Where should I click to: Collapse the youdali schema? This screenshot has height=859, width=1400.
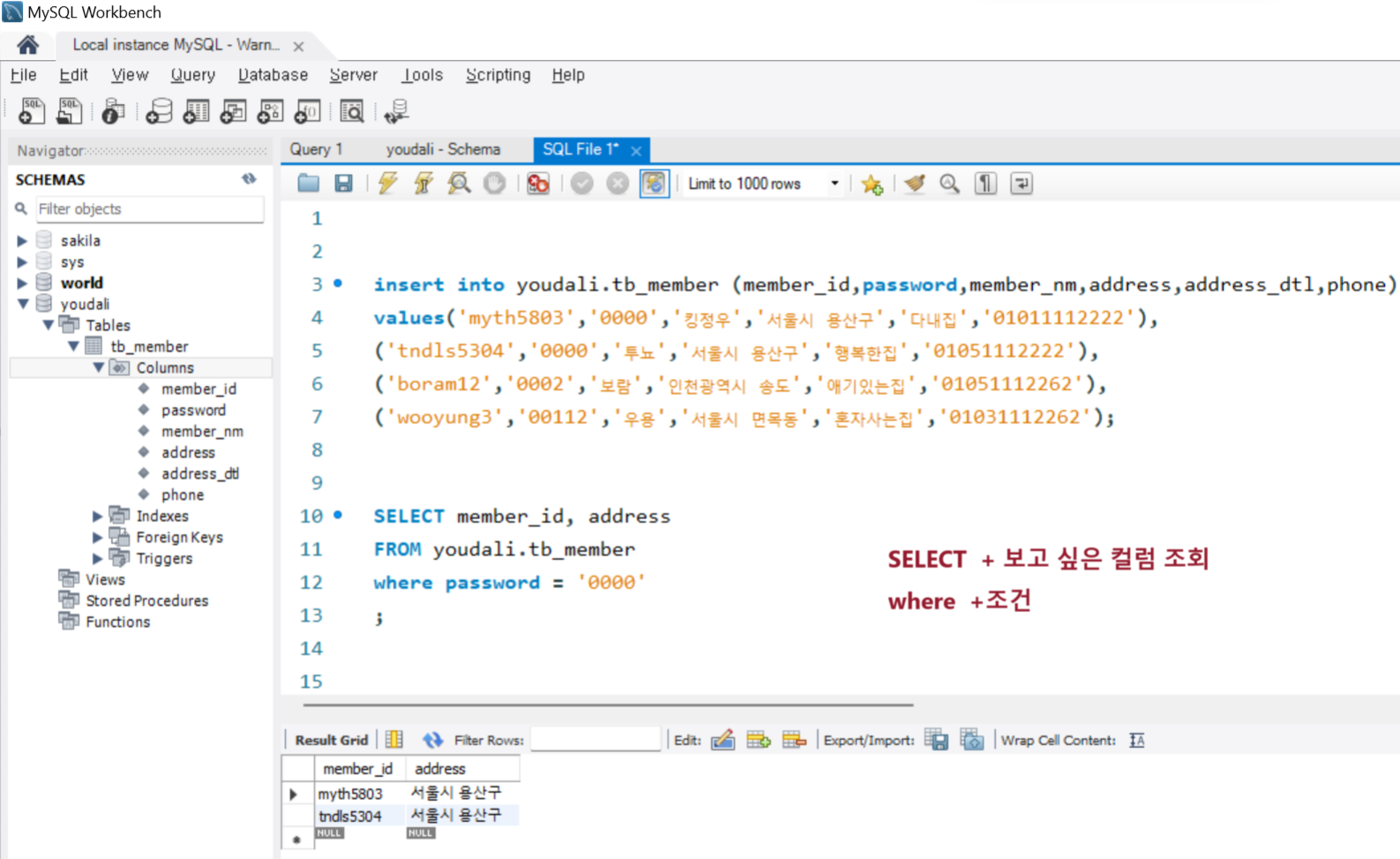23,304
